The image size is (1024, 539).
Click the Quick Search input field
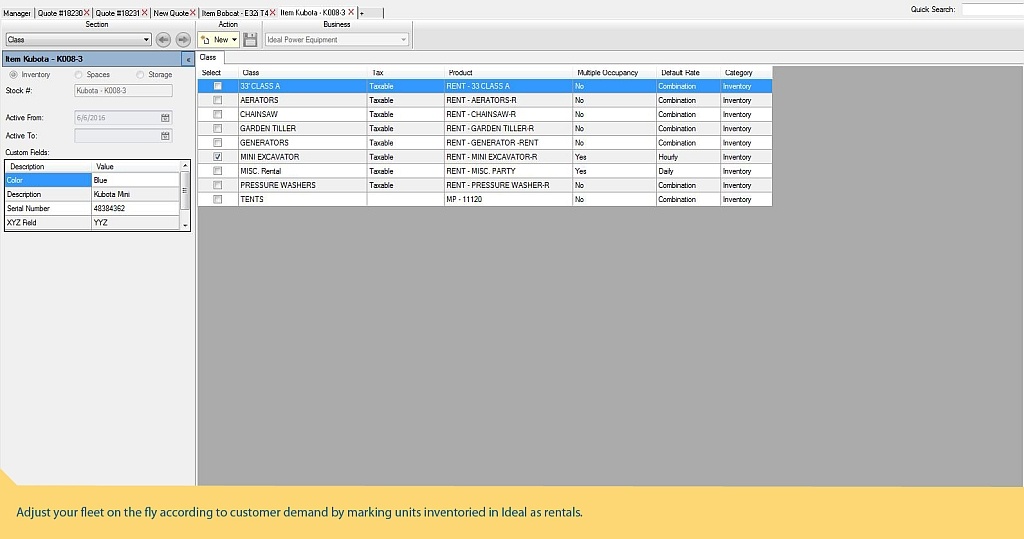click(992, 9)
